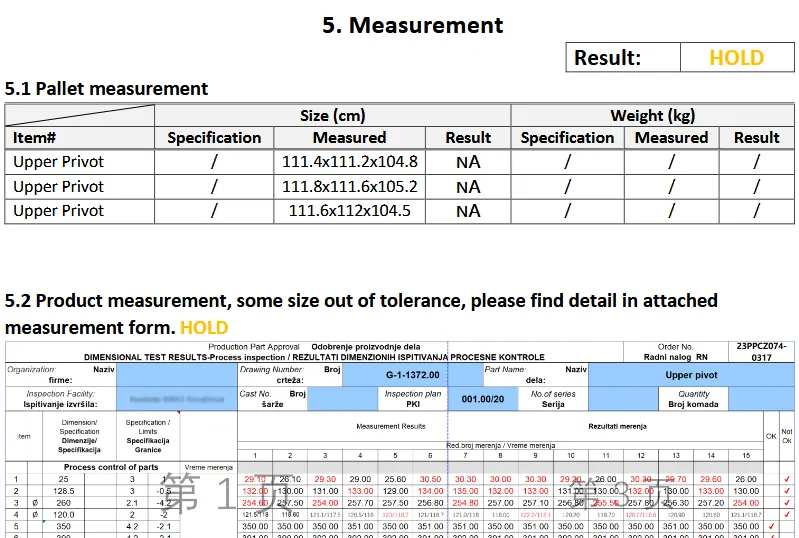Viewport: 799px width, 538px height.
Task: Click the 'No.of series Serija' label
Action: click(x=553, y=399)
